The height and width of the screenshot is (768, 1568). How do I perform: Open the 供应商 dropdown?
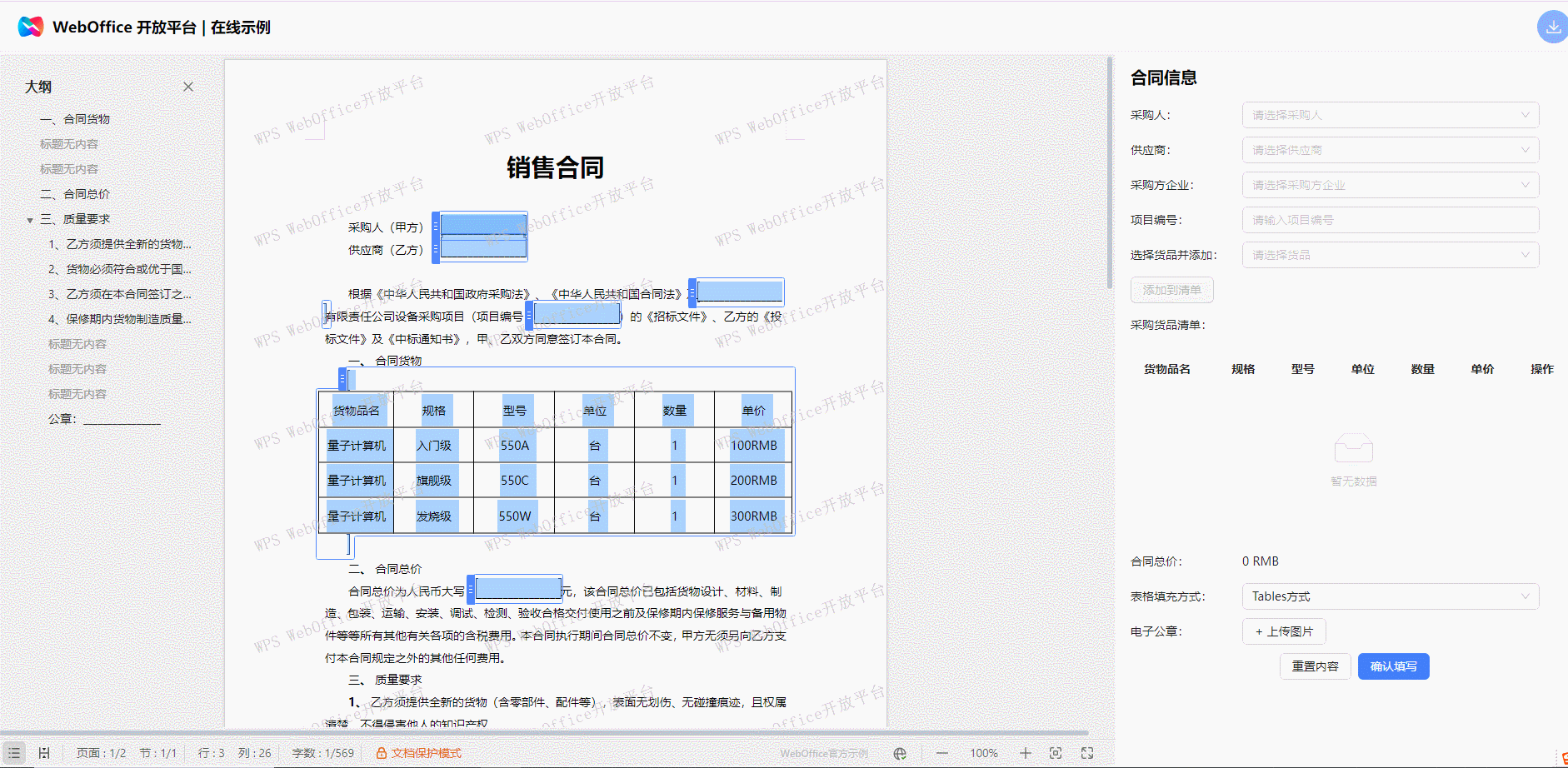(x=1390, y=150)
